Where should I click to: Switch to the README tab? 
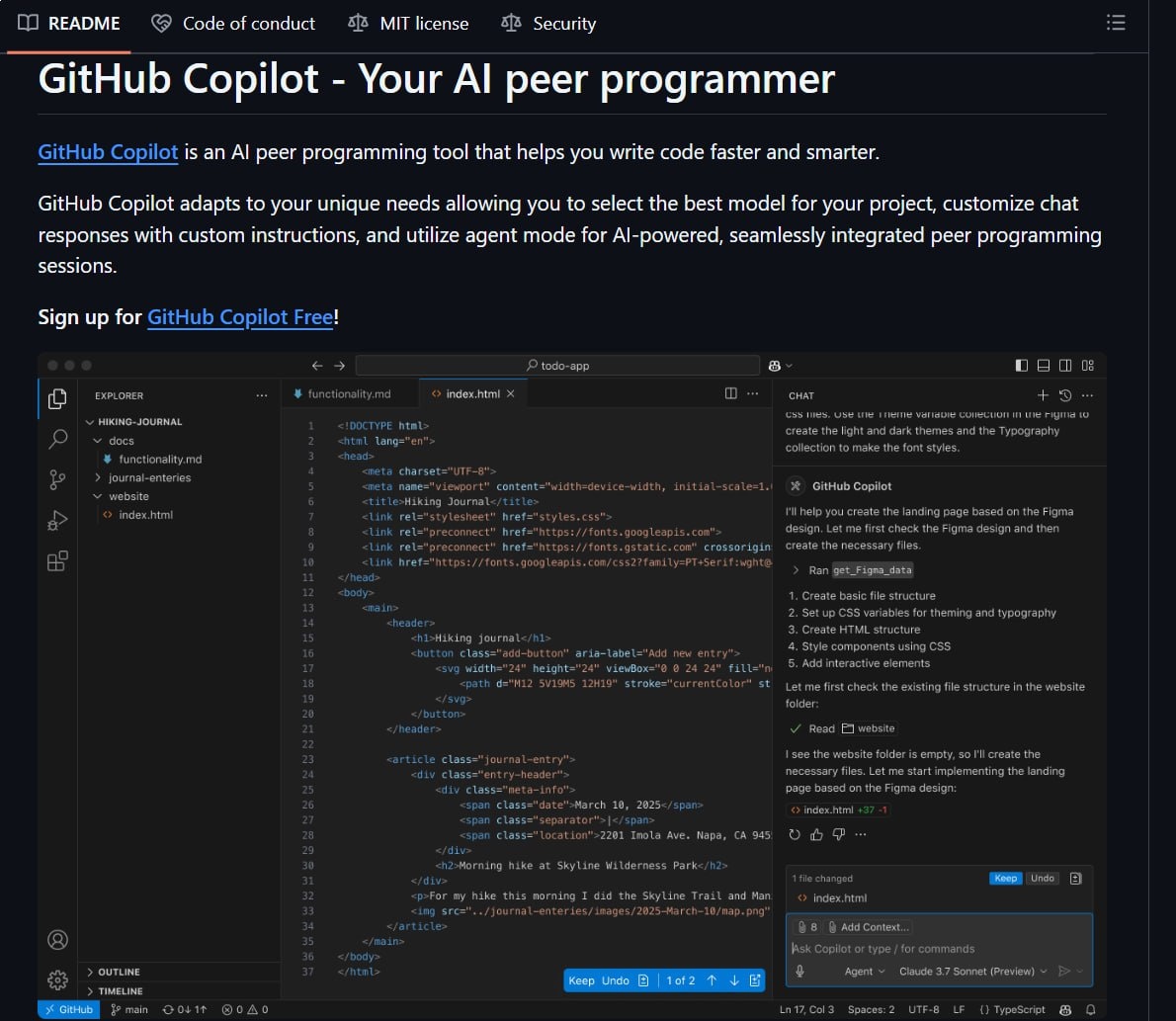(x=69, y=24)
